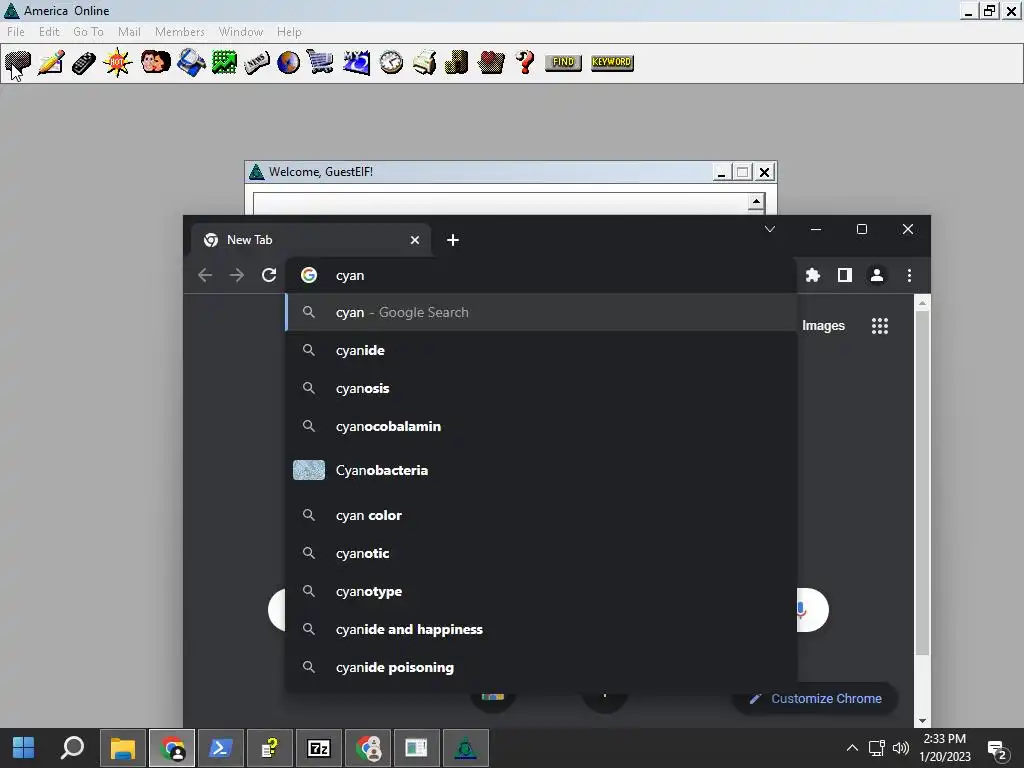Click the Google G icon in address bar
The image size is (1024, 768).
(x=309, y=276)
